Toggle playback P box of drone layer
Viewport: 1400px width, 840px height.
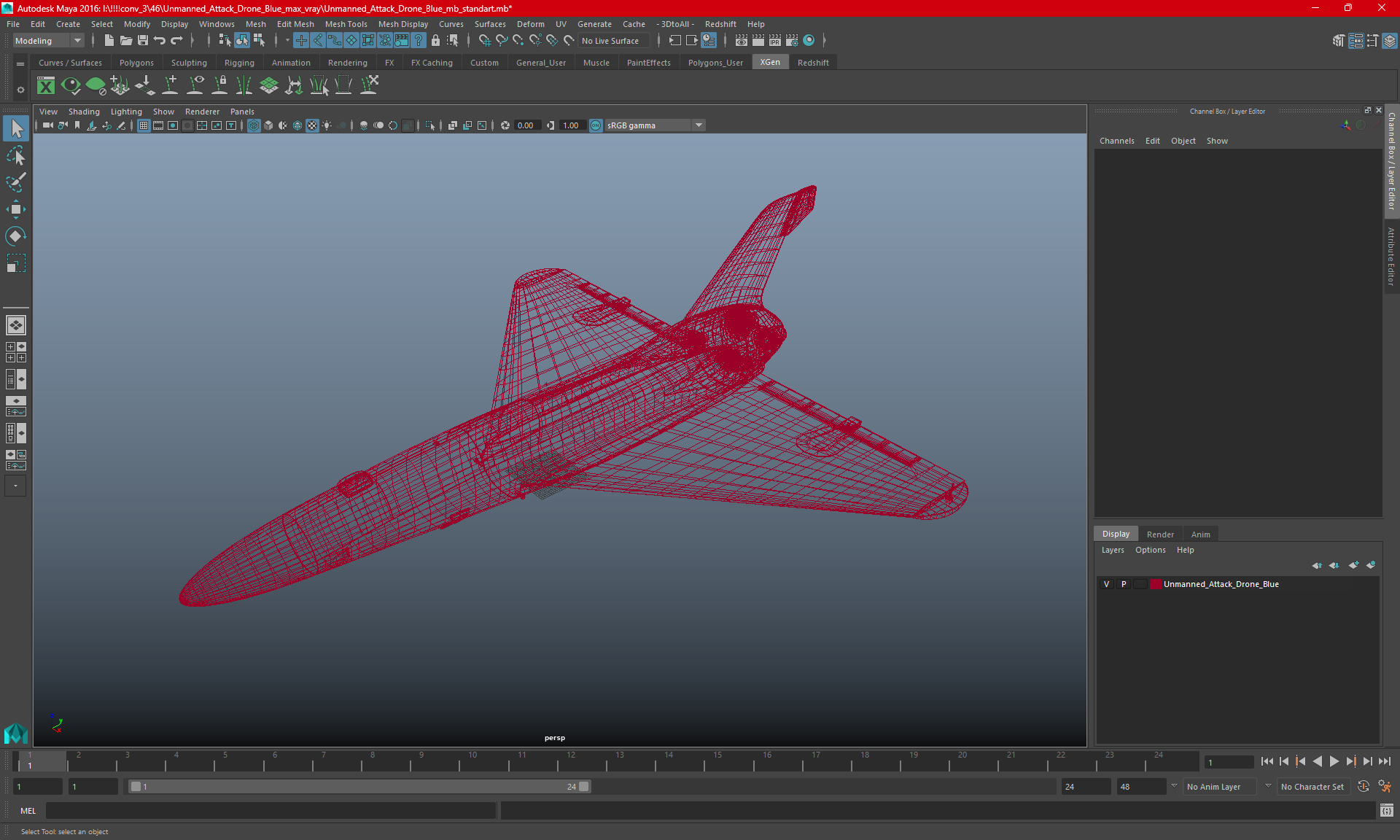pyautogui.click(x=1124, y=584)
